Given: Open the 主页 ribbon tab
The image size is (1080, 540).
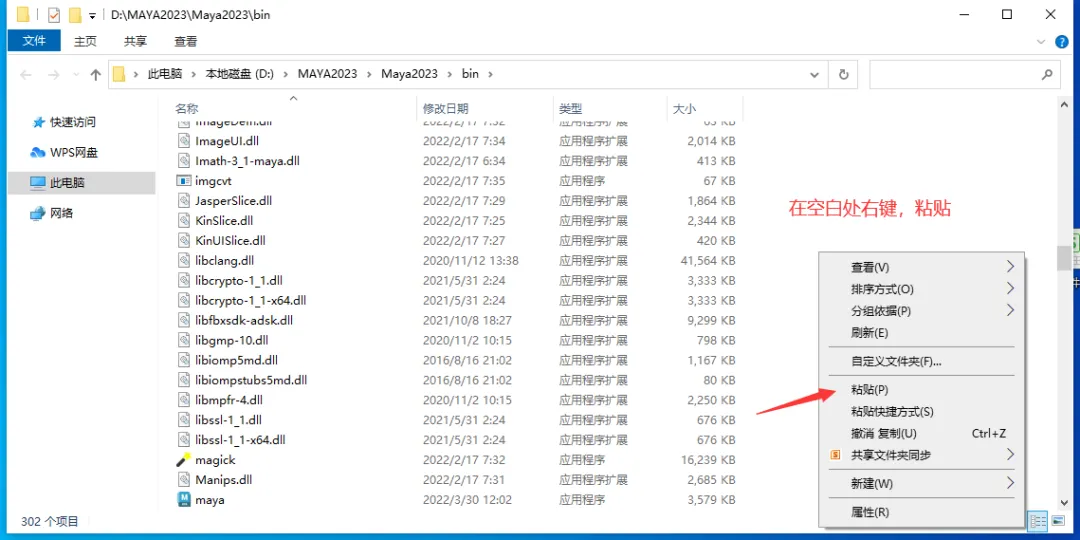Looking at the screenshot, I should pyautogui.click(x=85, y=41).
